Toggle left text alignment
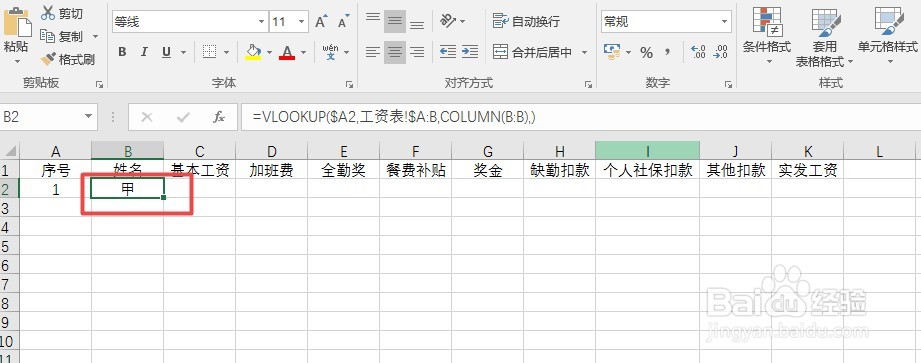 372,52
